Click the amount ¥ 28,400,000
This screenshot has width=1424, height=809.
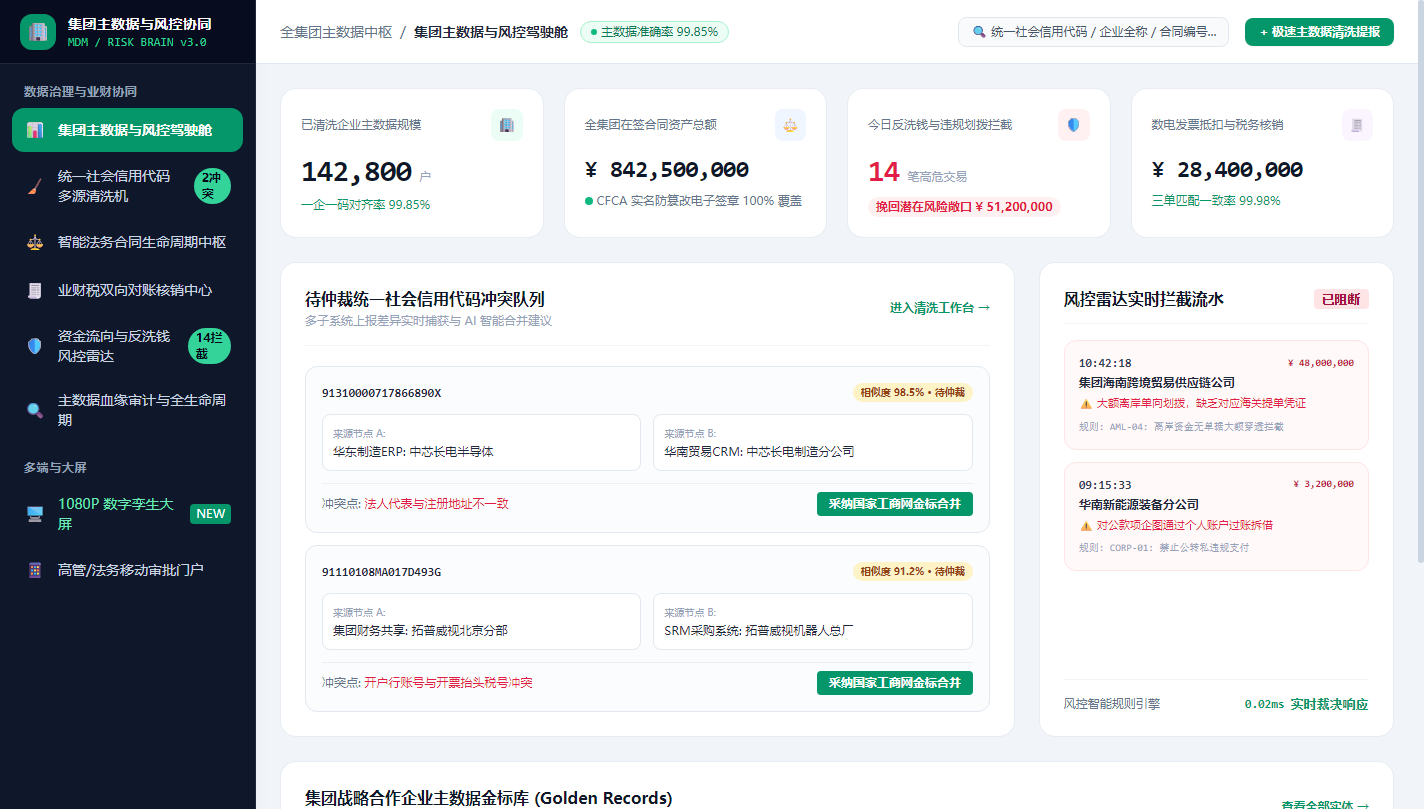[1227, 170]
